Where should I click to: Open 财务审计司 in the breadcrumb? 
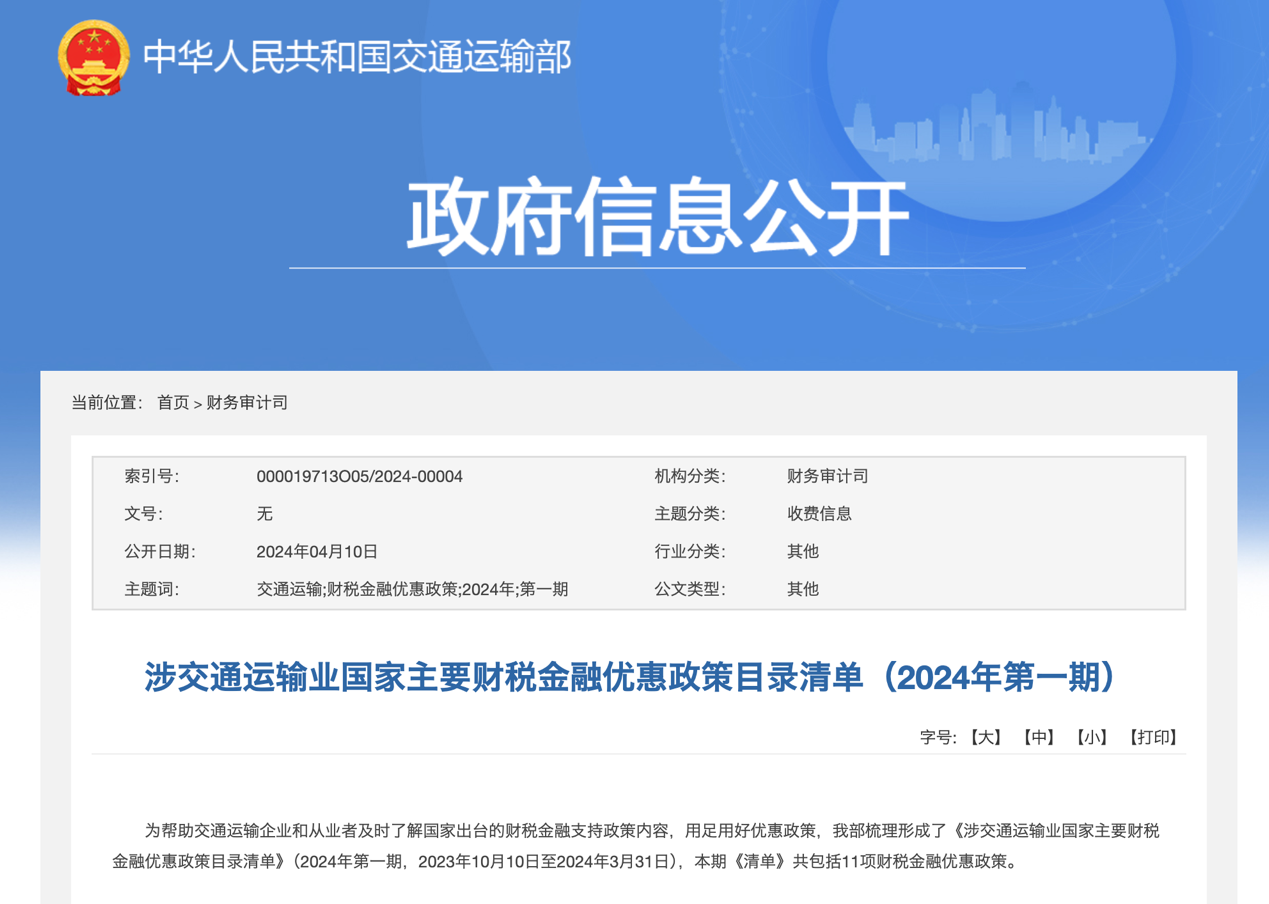[247, 403]
